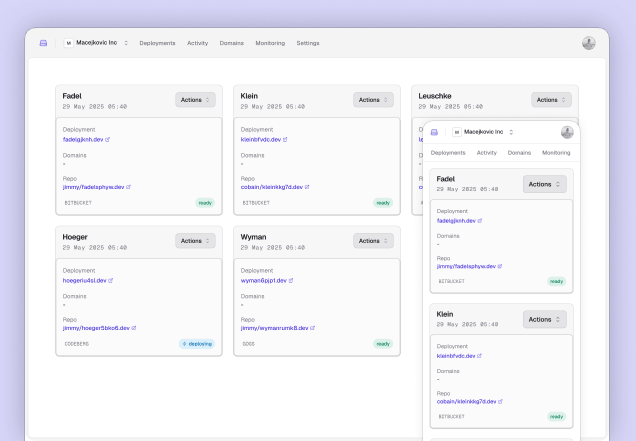This screenshot has width=636, height=441.
Task: Click the app logo icon in mobile preview
Action: pos(434,132)
